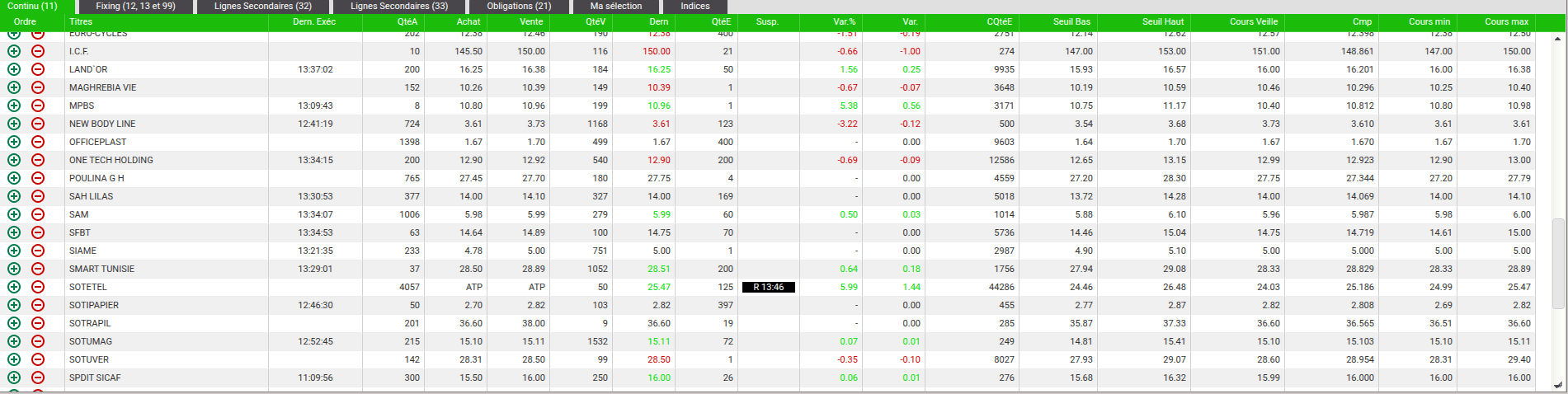
Task: Switch to the Obligations (21) tab
Action: [x=519, y=6]
